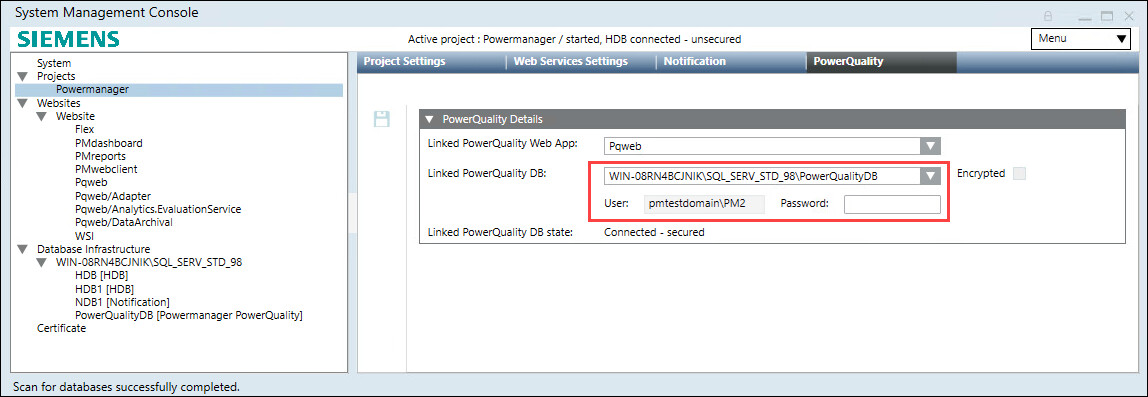Select the System tree item
This screenshot has width=1148, height=397.
[x=53, y=63]
